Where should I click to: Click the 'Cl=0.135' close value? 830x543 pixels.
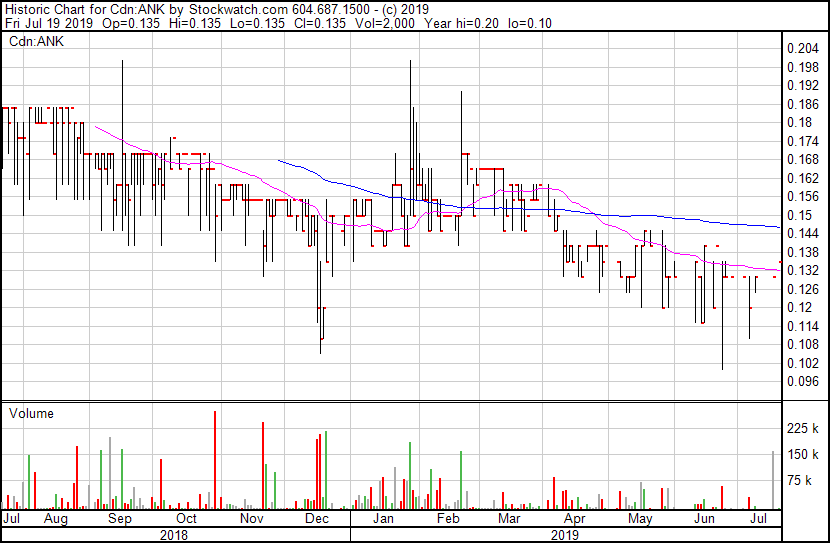(320, 23)
